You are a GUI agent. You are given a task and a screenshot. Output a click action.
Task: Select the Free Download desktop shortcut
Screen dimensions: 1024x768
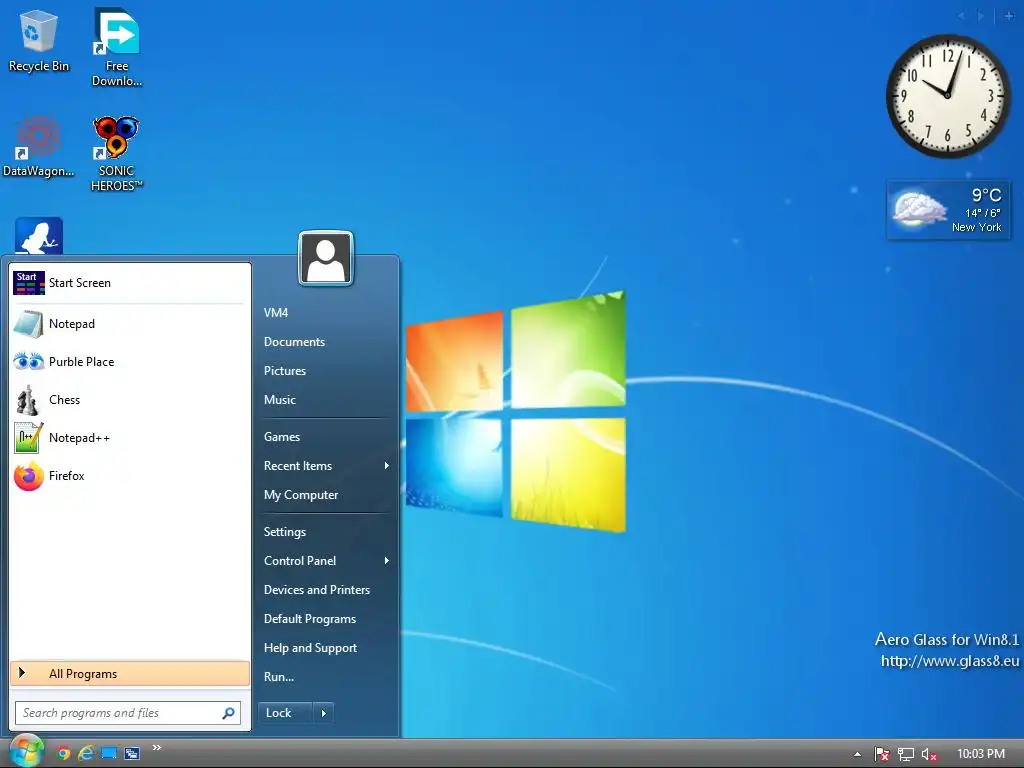pyautogui.click(x=117, y=48)
